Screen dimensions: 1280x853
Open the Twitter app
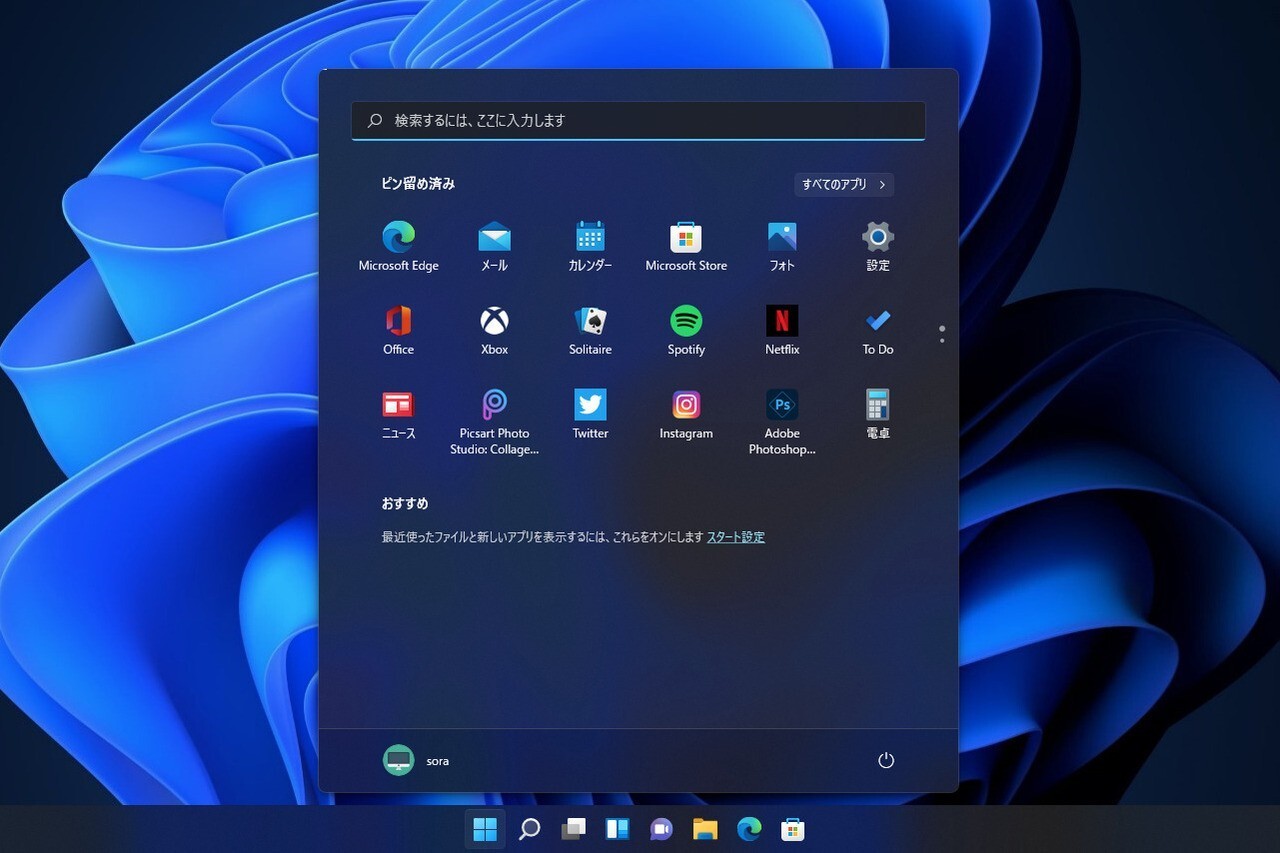tap(590, 414)
